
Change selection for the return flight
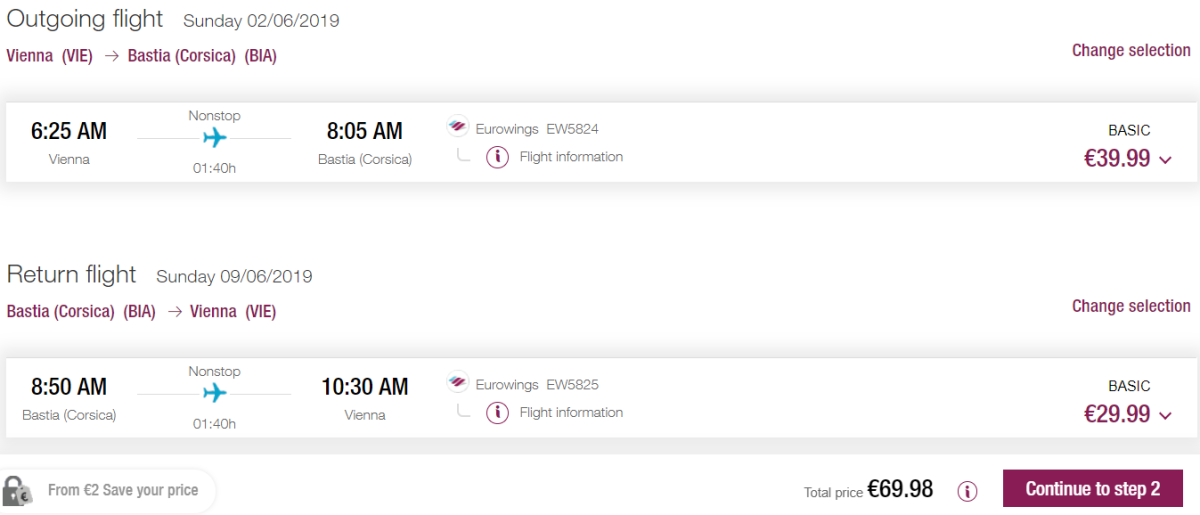click(x=1131, y=306)
